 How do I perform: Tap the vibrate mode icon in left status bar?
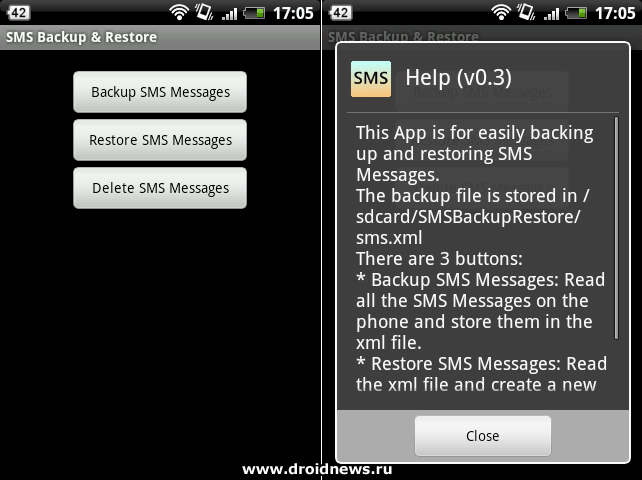click(x=204, y=12)
